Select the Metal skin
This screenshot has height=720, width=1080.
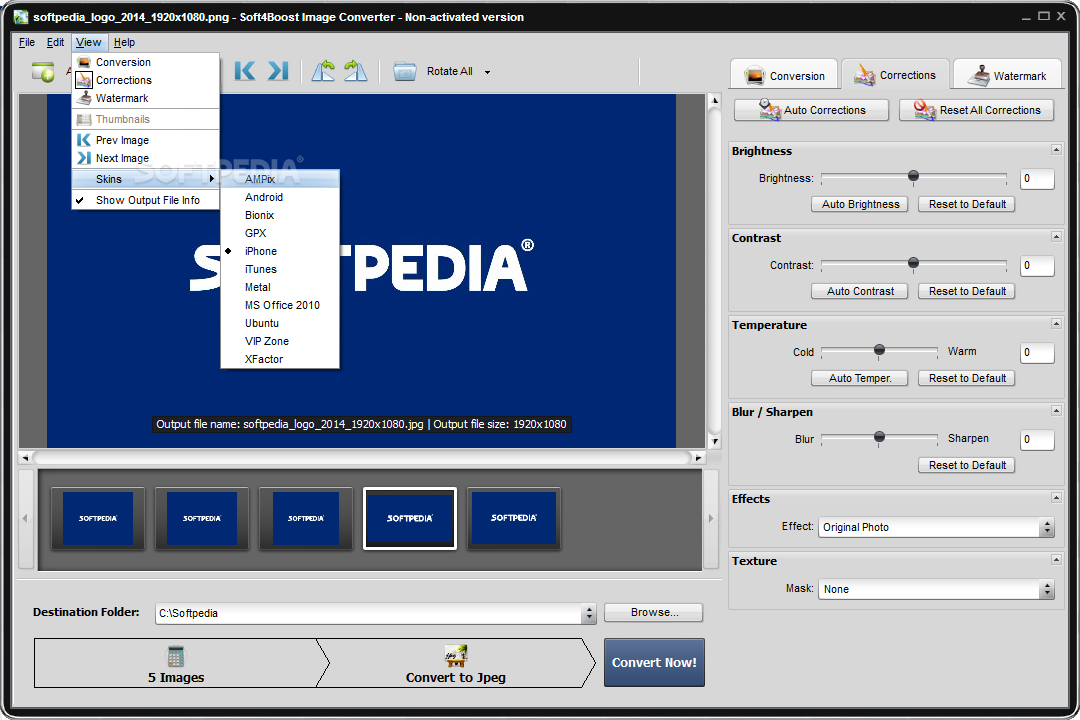point(280,287)
